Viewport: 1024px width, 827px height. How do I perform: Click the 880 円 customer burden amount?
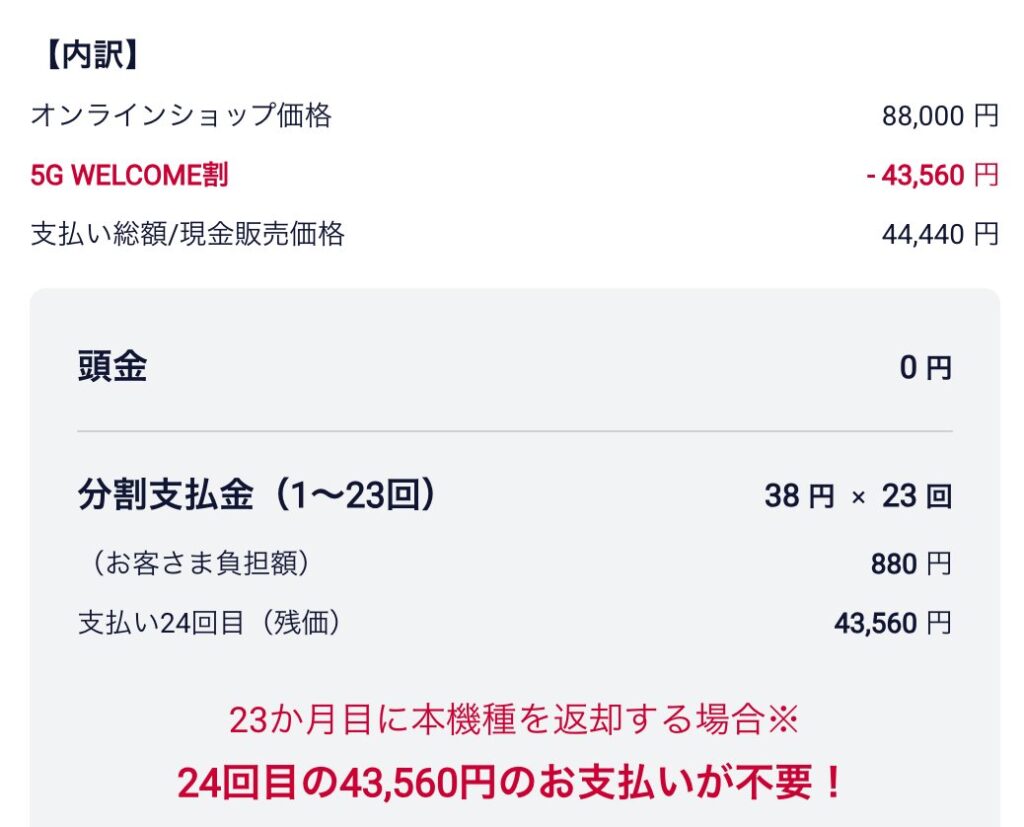point(910,565)
